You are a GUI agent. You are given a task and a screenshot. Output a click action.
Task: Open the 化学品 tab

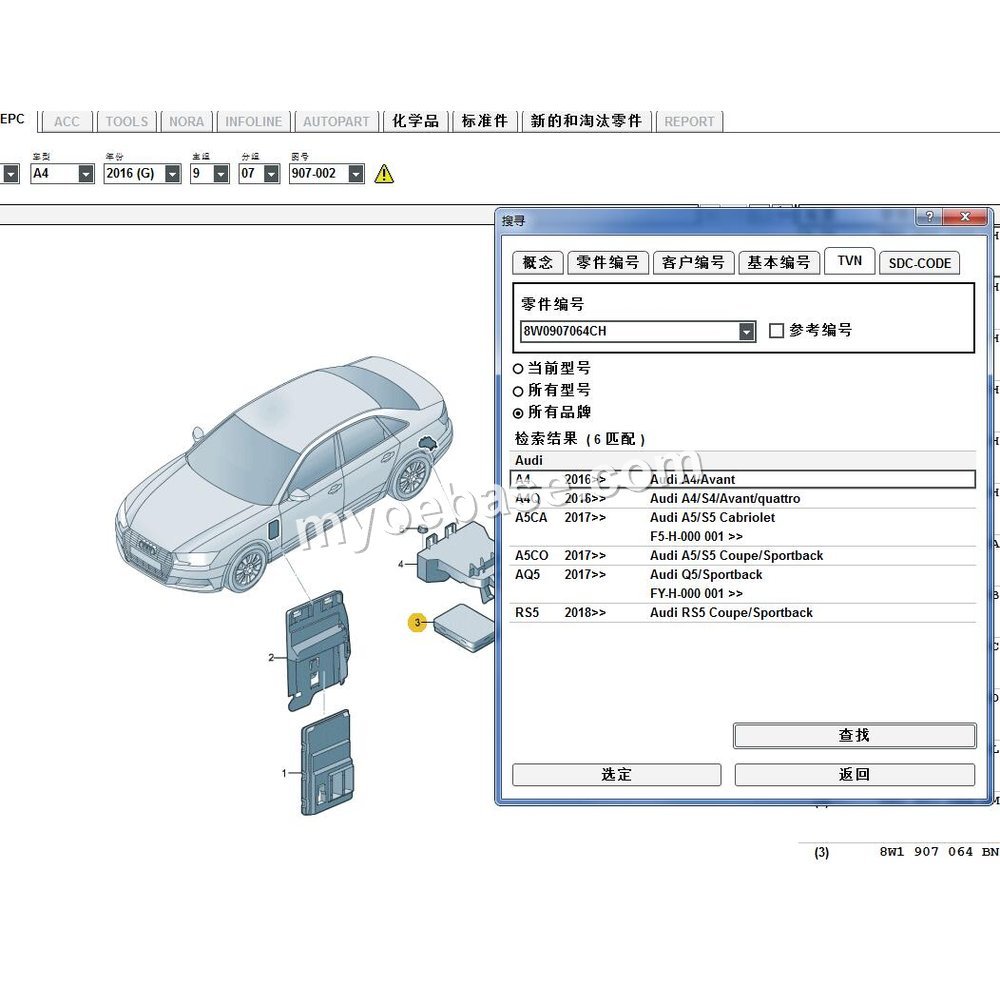click(416, 121)
